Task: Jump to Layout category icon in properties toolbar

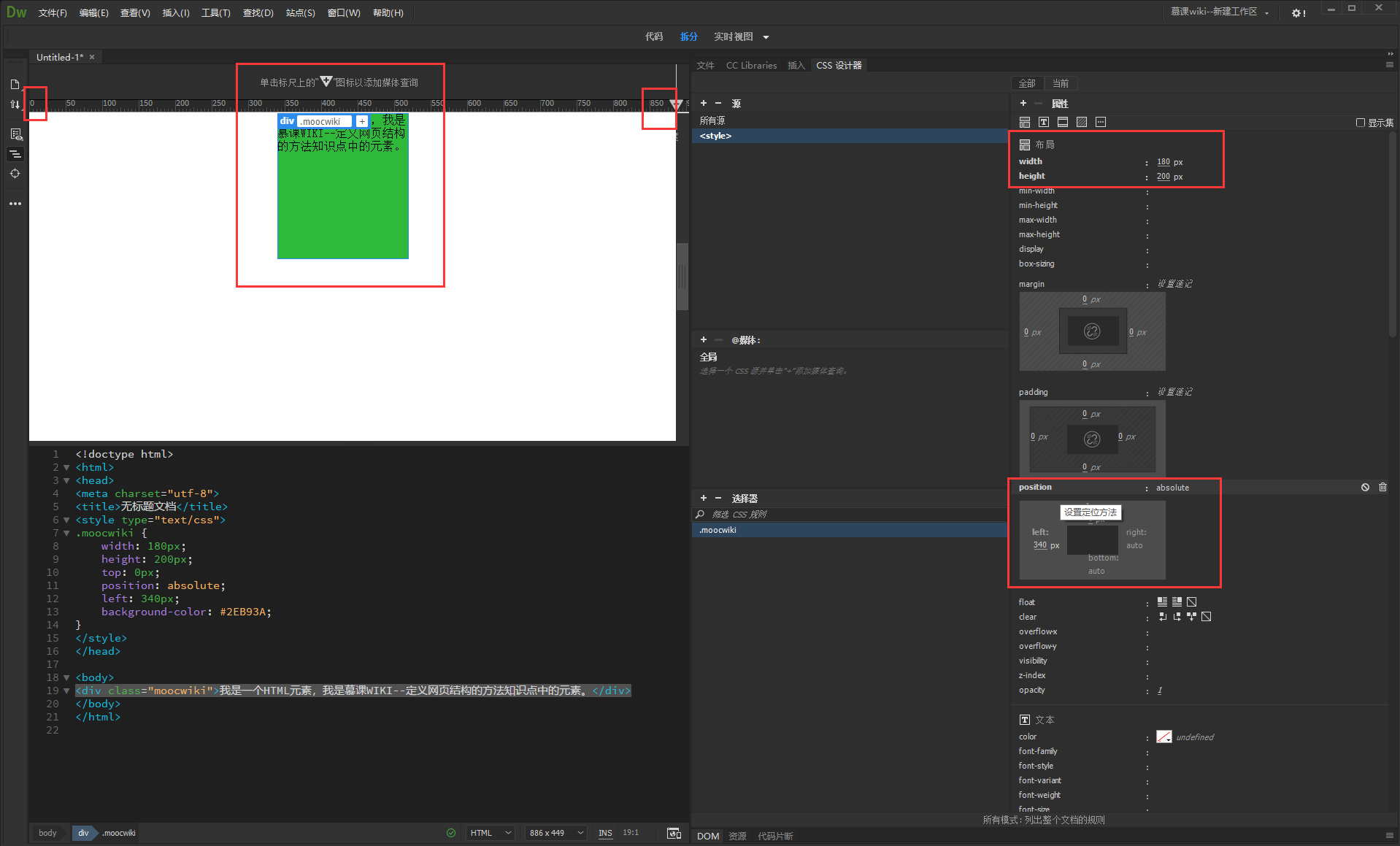Action: click(x=1025, y=122)
